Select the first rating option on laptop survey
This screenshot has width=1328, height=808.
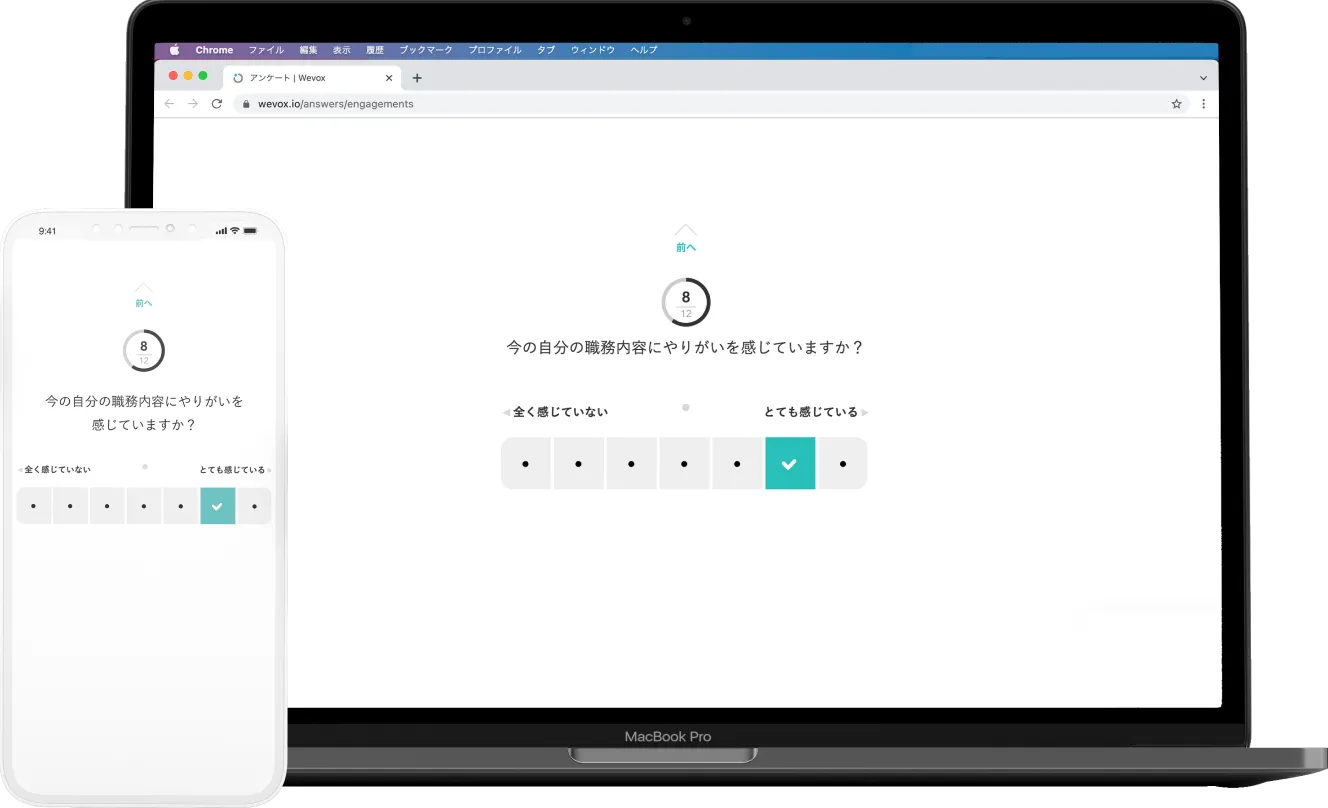525,464
